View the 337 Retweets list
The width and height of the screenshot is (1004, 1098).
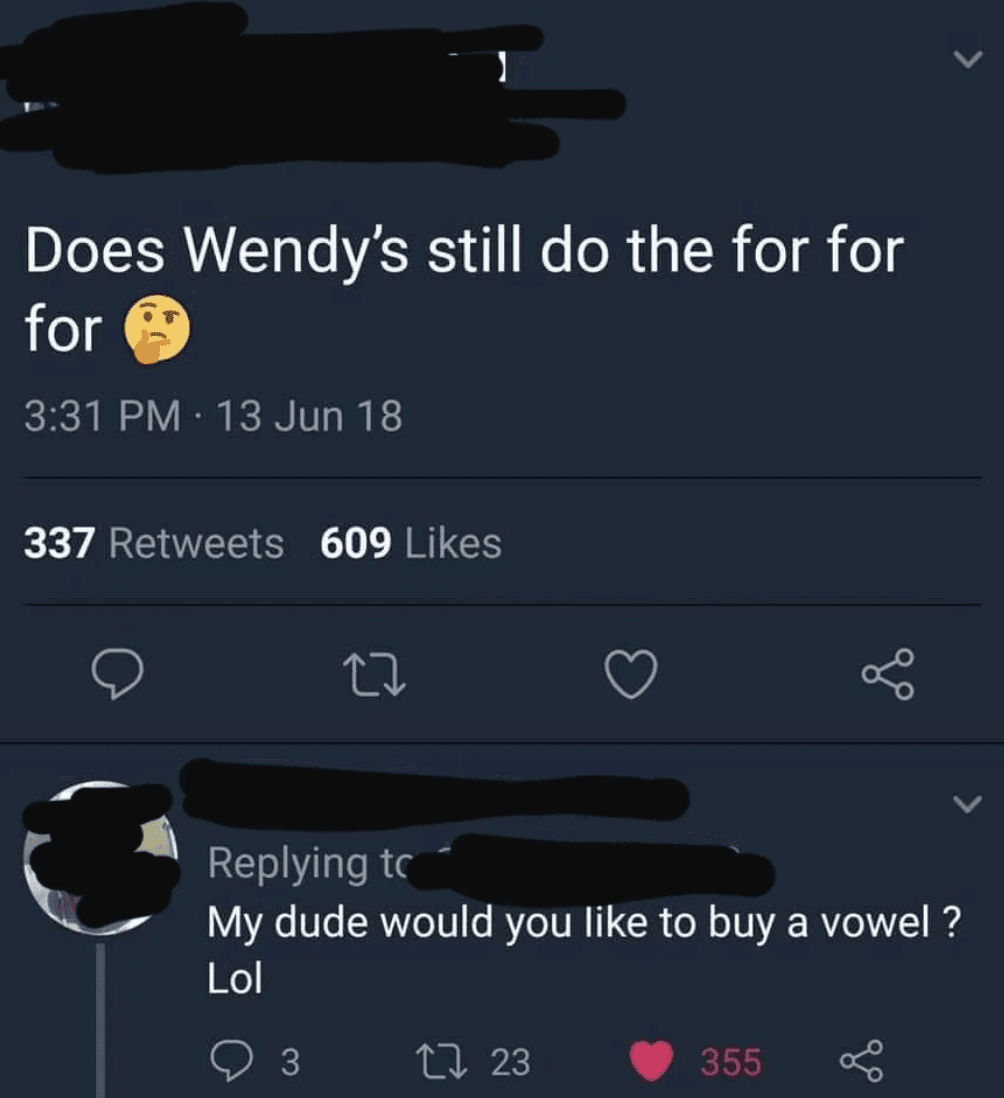pyautogui.click(x=154, y=543)
